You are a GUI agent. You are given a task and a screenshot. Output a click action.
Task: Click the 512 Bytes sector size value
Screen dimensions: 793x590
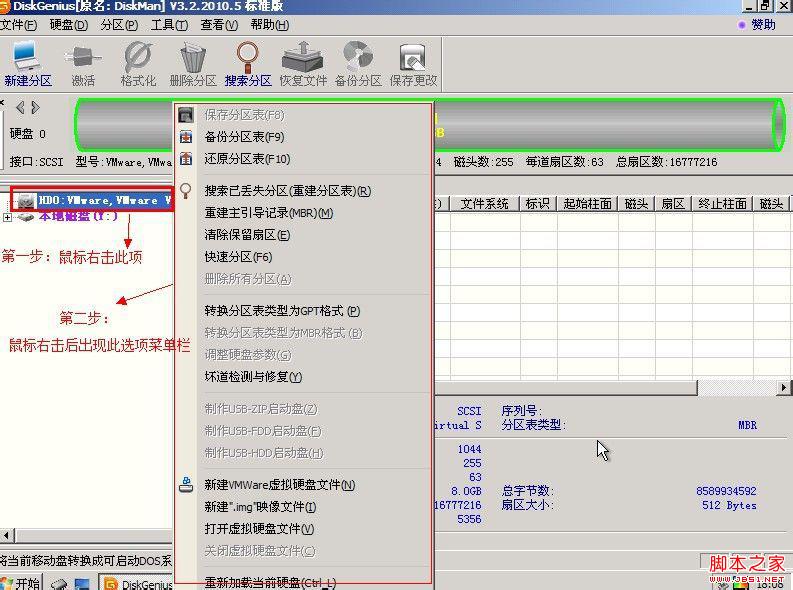[x=729, y=505]
